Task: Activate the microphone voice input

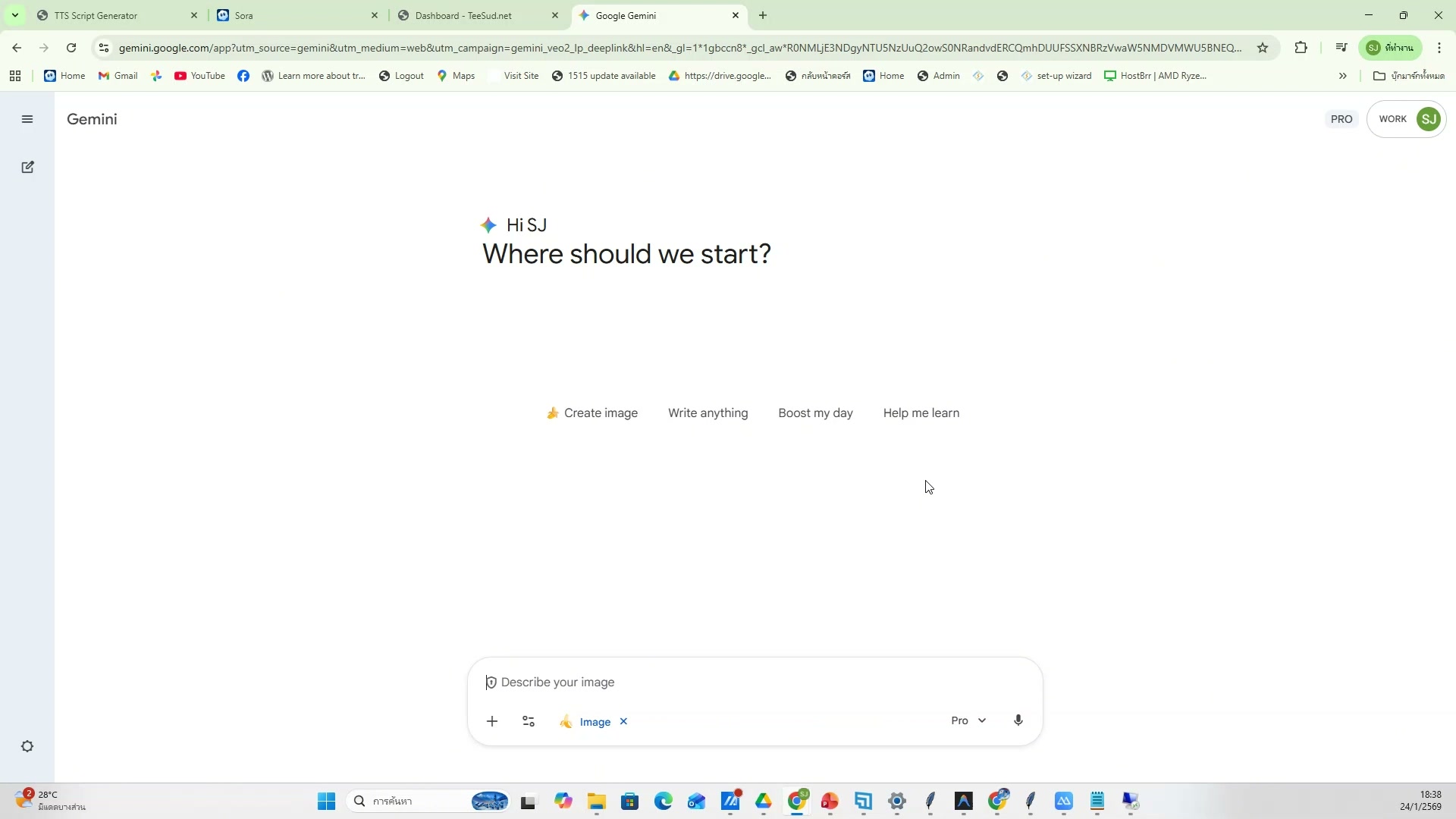Action: pos(1018,720)
